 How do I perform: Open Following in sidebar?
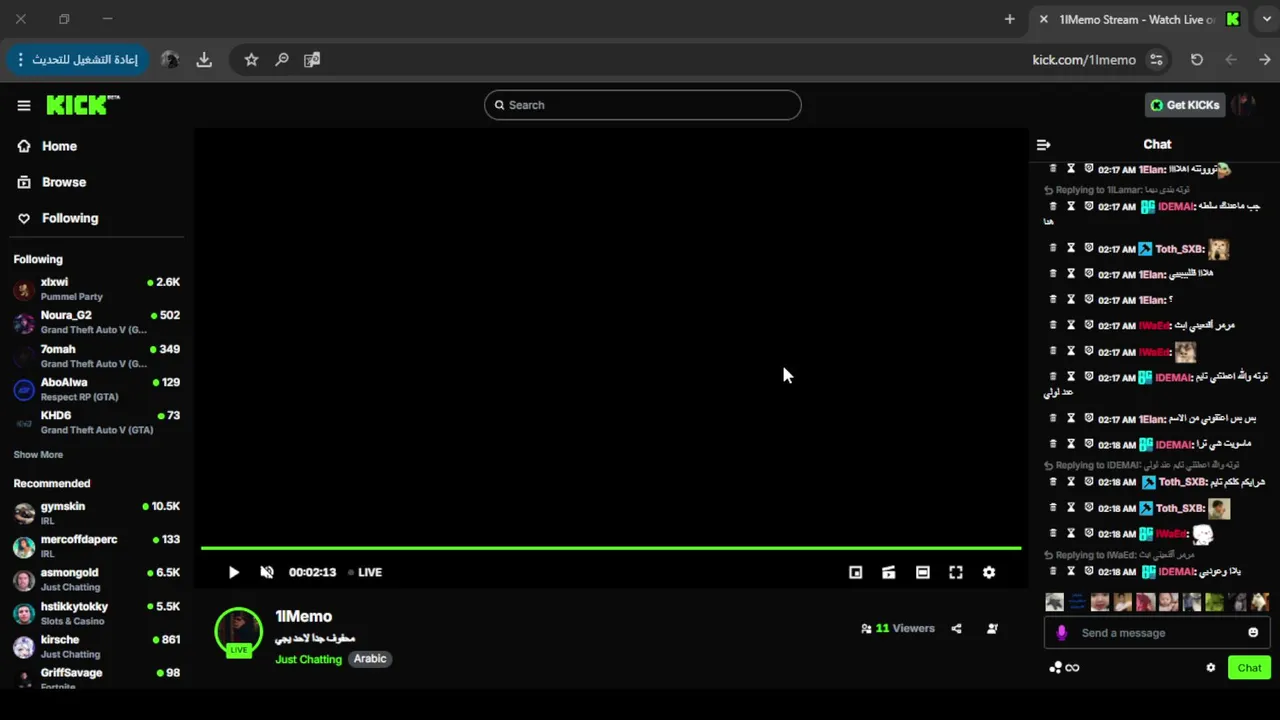point(70,218)
